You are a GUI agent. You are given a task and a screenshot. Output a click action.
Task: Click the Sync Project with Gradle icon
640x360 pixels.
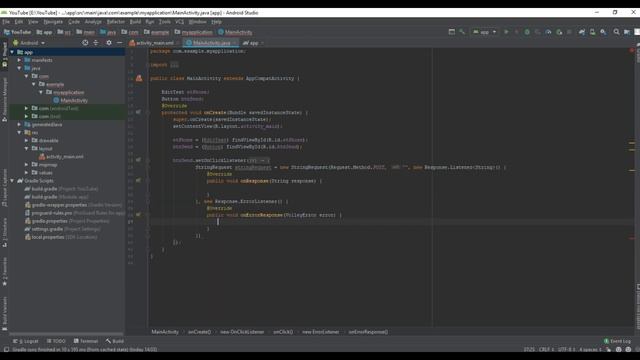pos(582,32)
